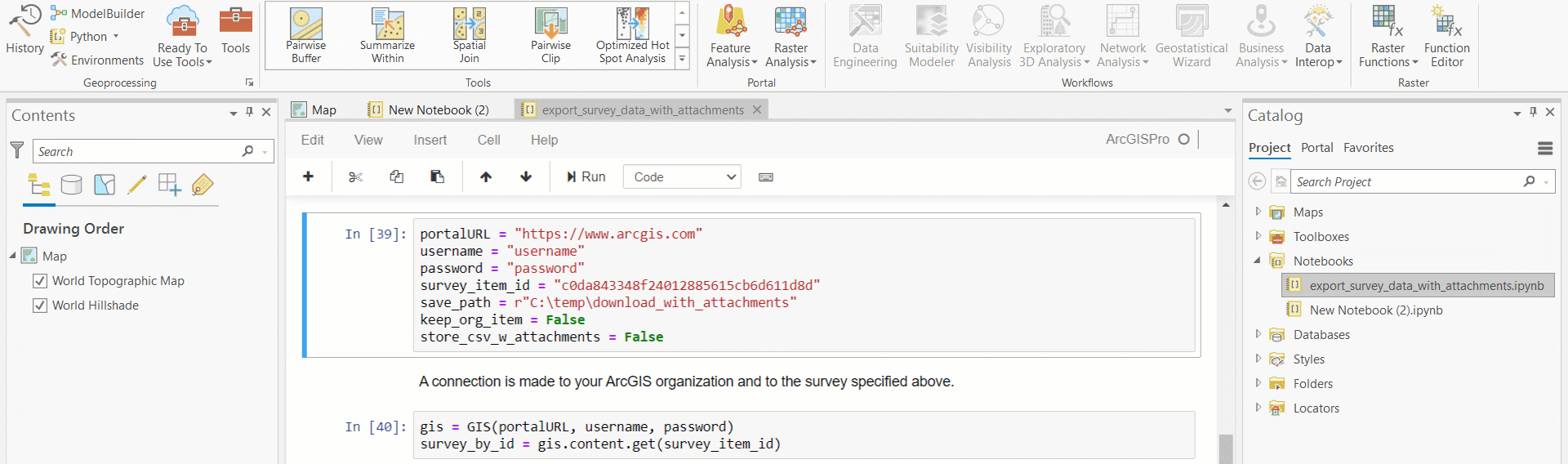The width and height of the screenshot is (1568, 464).
Task: Open the notebook Edit menu
Action: (x=313, y=140)
